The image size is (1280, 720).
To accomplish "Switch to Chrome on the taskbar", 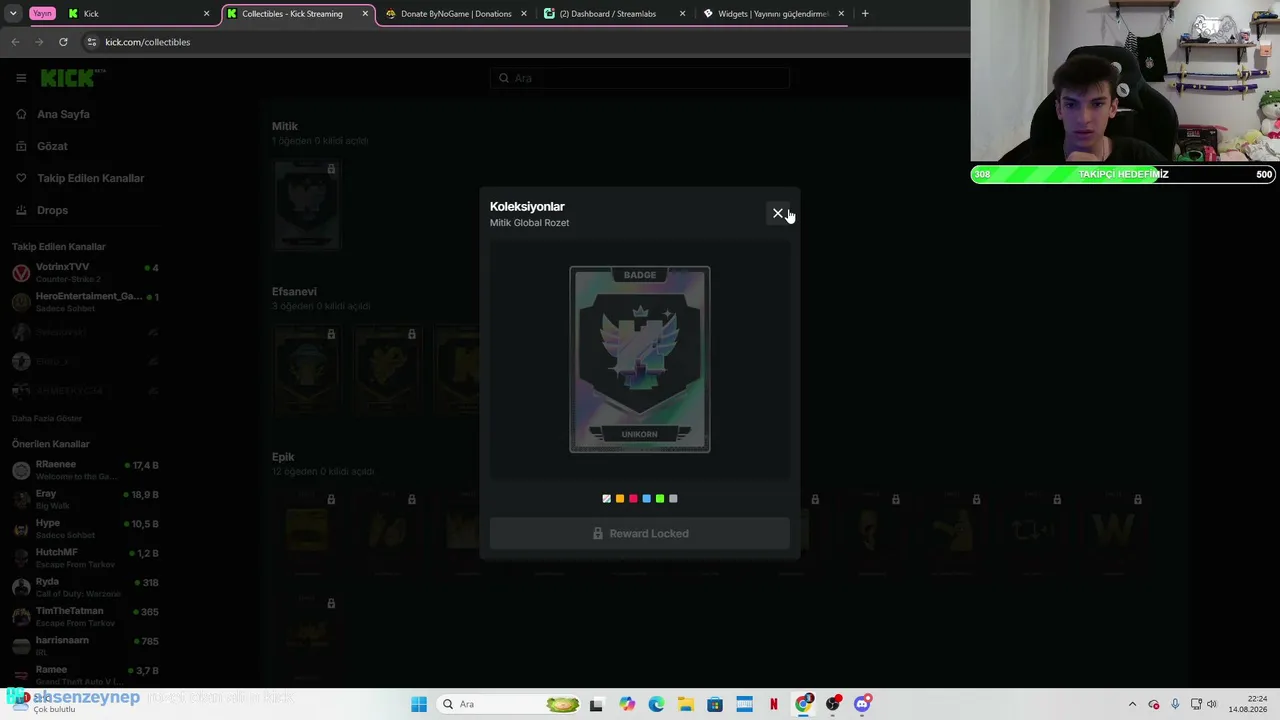I will pos(803,704).
